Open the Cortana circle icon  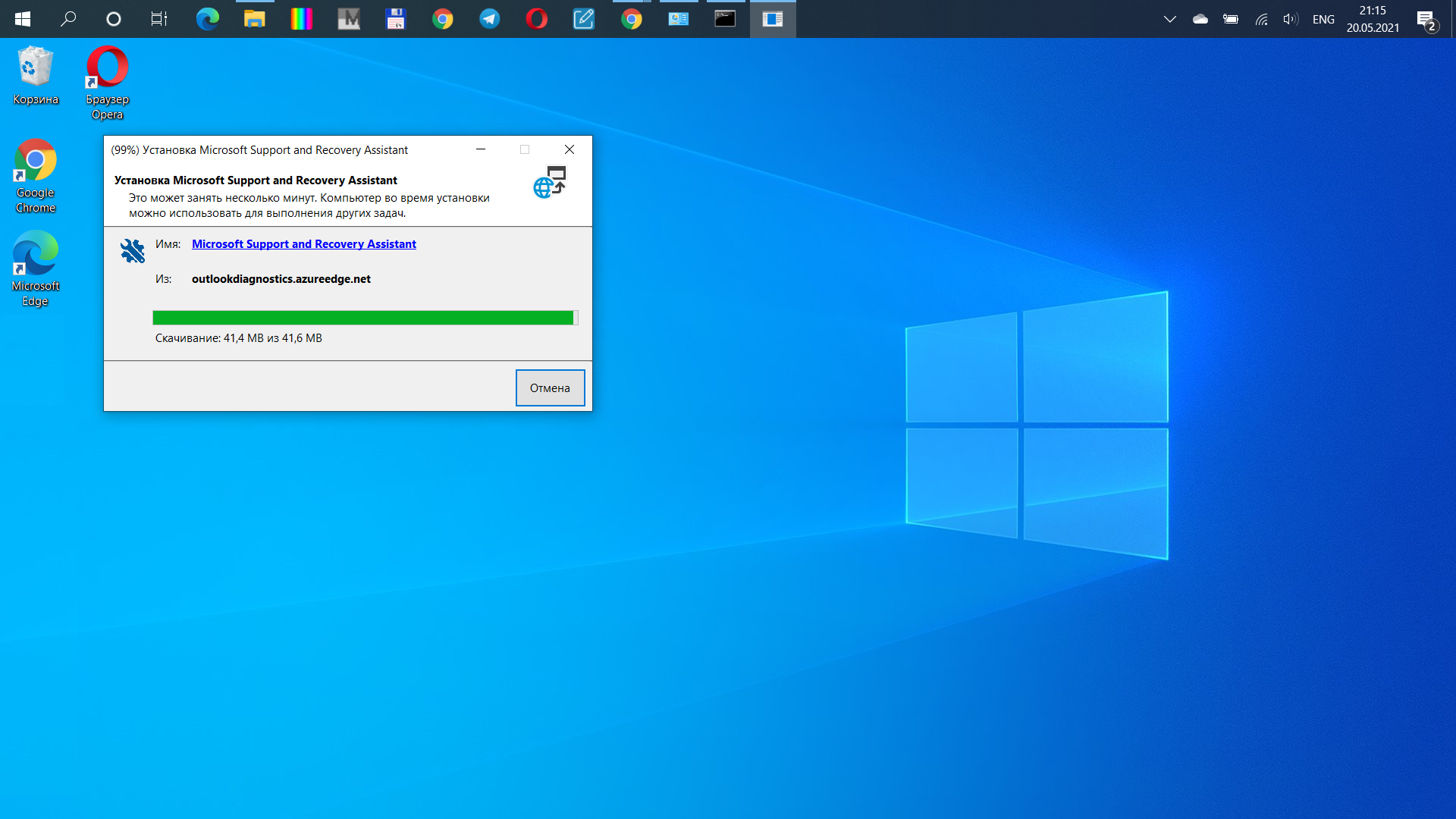[114, 19]
